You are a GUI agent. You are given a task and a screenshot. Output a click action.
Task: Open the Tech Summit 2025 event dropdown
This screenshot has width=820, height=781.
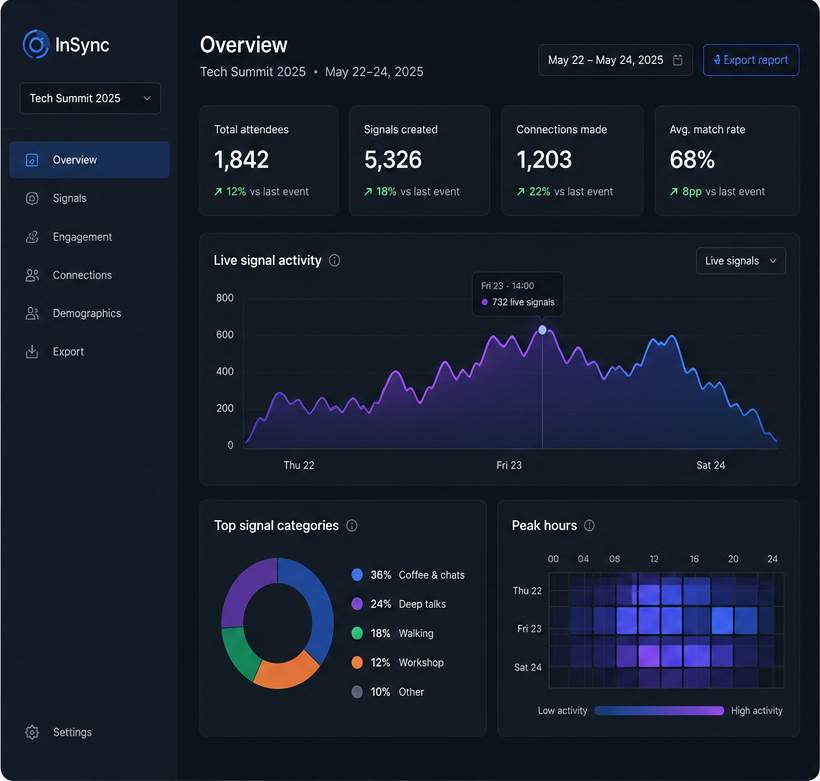[x=90, y=98]
